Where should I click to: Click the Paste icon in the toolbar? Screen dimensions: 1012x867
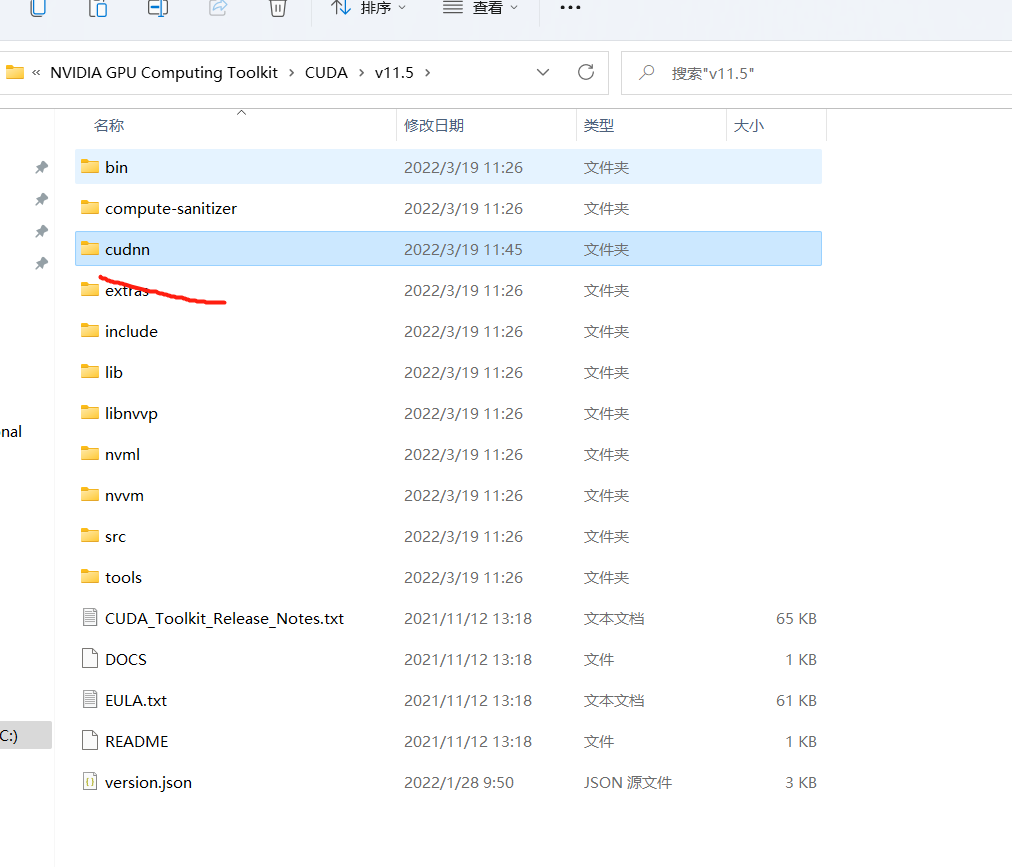(x=97, y=10)
